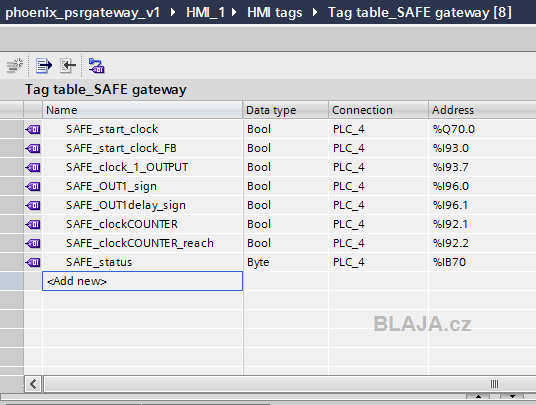The width and height of the screenshot is (536, 405).
Task: Click the synchronize PLC tags icon
Action: [97, 65]
